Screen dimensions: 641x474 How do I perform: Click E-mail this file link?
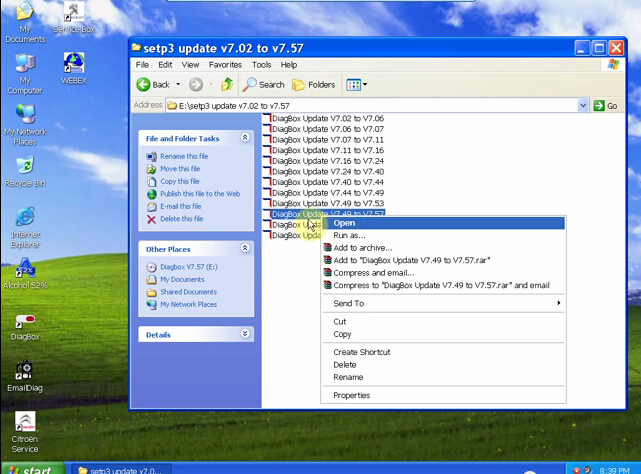point(180,206)
